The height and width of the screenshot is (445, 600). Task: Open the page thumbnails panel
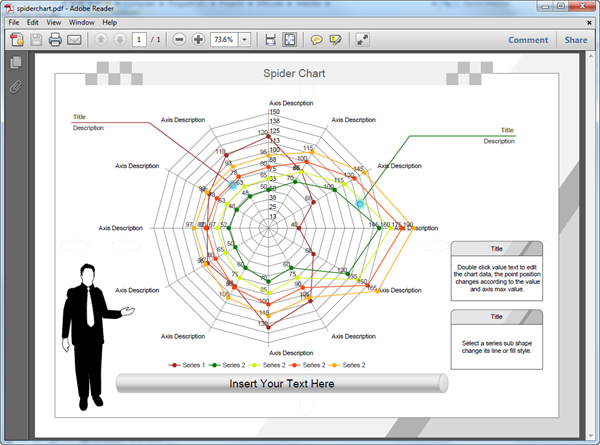[x=16, y=62]
